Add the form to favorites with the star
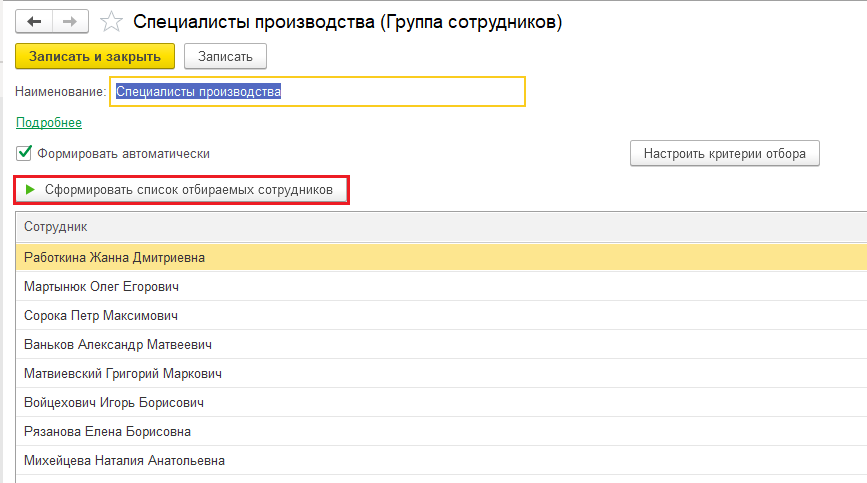867x483 pixels. [113, 21]
